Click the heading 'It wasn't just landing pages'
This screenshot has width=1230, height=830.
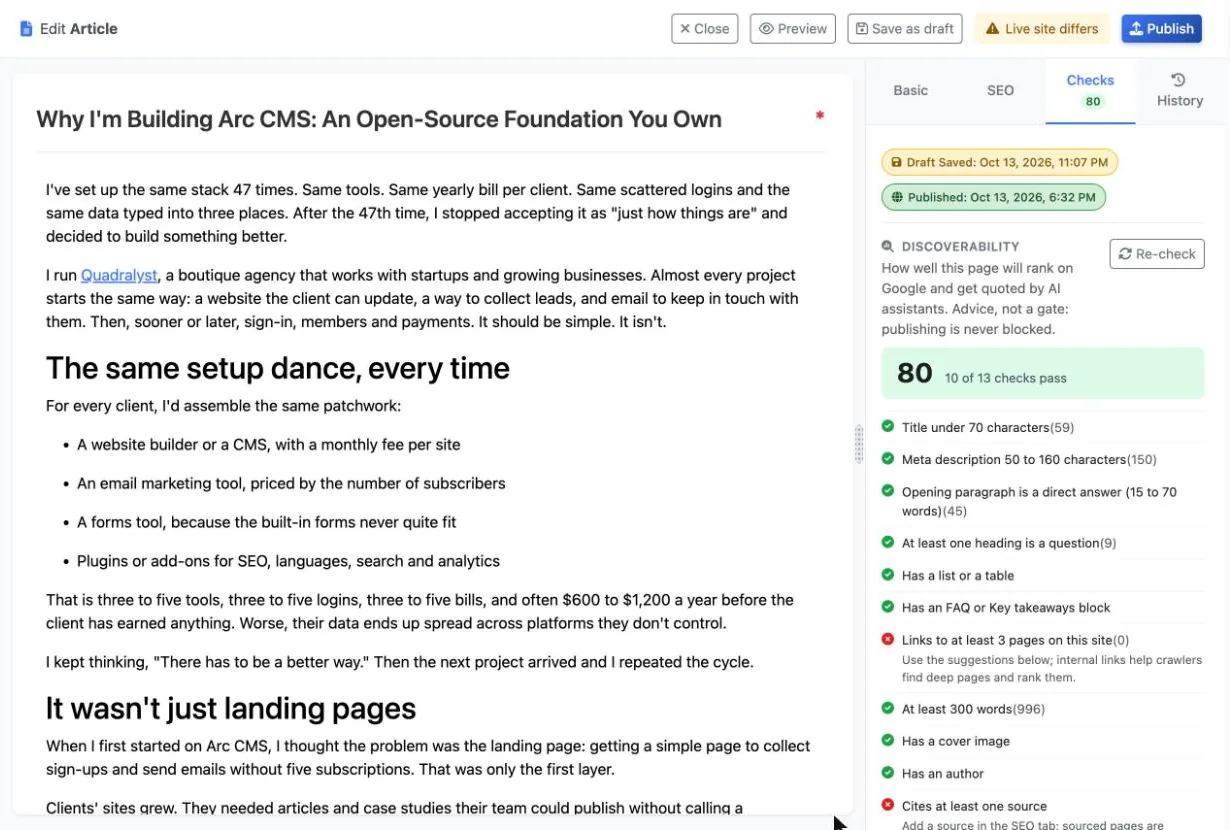(231, 708)
